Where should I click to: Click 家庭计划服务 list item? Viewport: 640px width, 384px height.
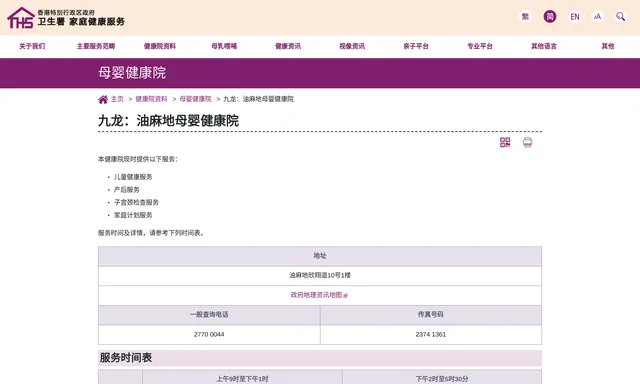click(133, 215)
